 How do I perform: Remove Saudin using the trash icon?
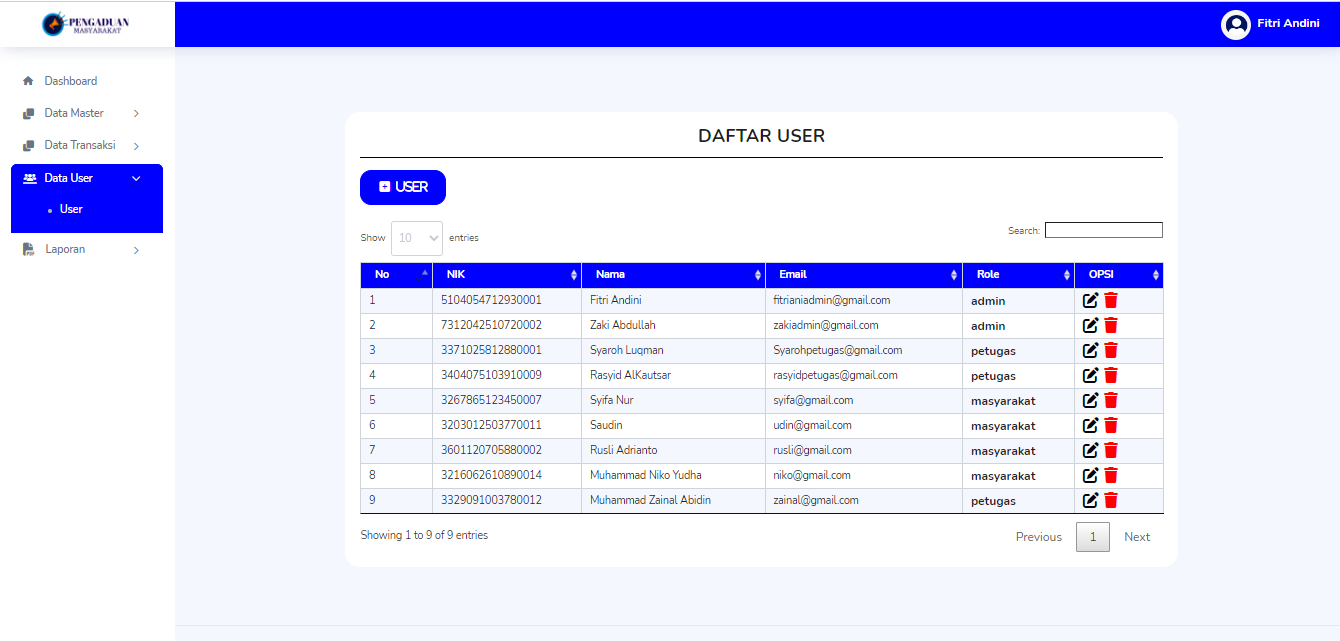pos(1111,425)
